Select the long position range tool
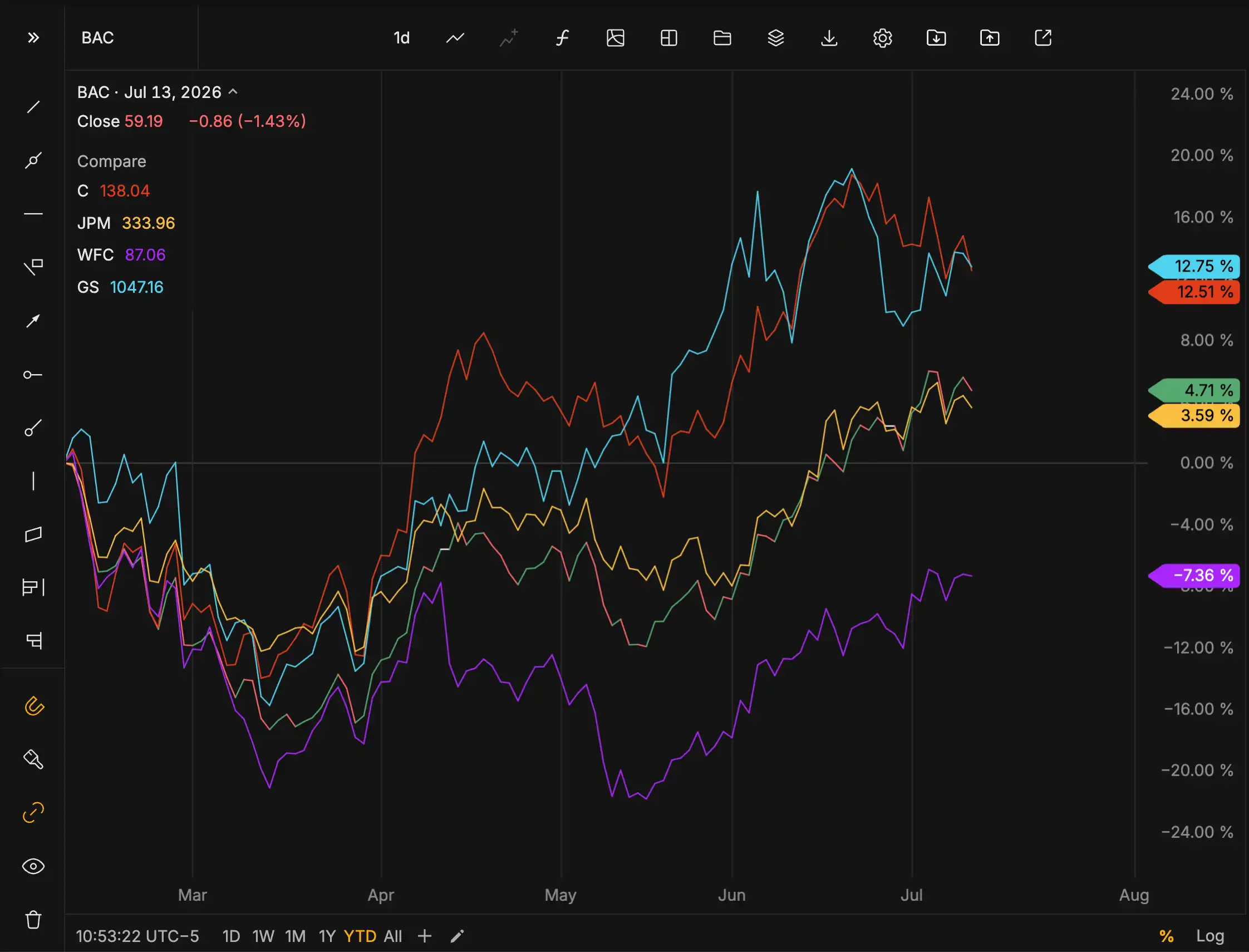Screen dimensions: 1249x952 33,587
